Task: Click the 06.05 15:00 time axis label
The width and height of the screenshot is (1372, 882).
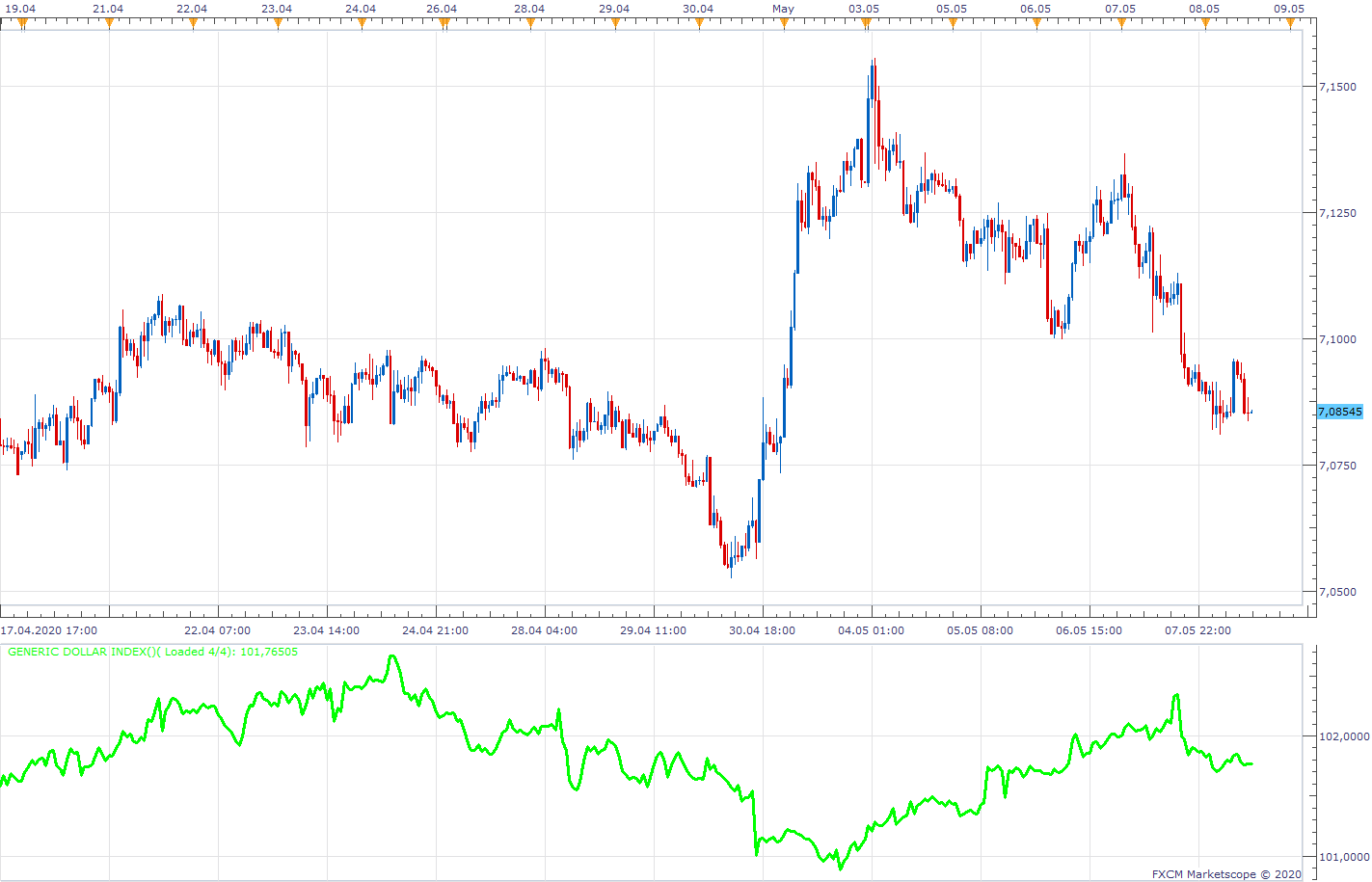Action: pyautogui.click(x=1090, y=630)
